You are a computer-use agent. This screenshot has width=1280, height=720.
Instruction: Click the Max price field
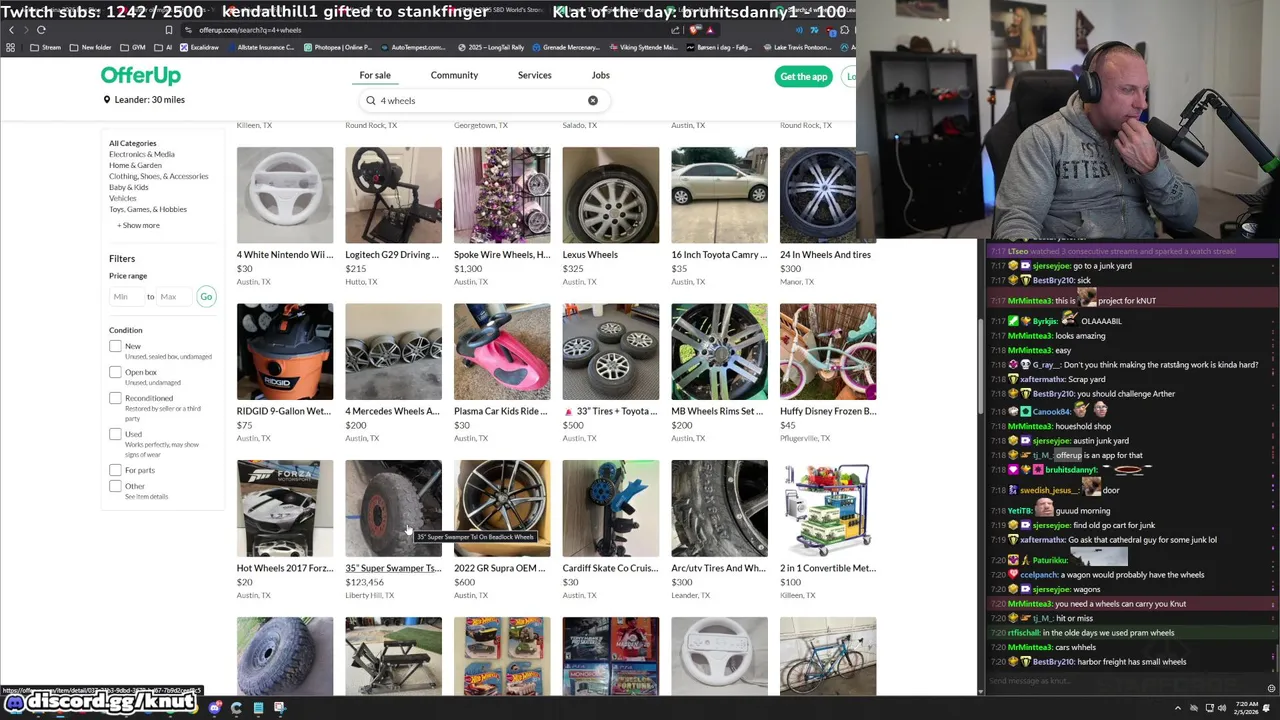(174, 296)
